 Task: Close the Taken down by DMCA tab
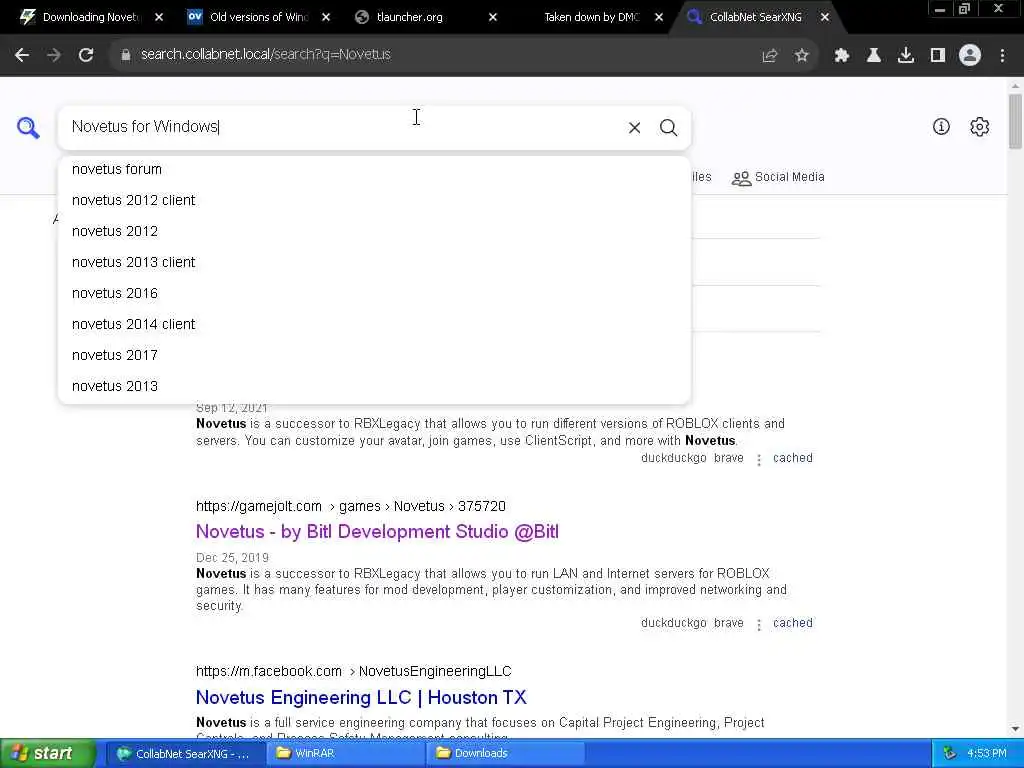659,17
